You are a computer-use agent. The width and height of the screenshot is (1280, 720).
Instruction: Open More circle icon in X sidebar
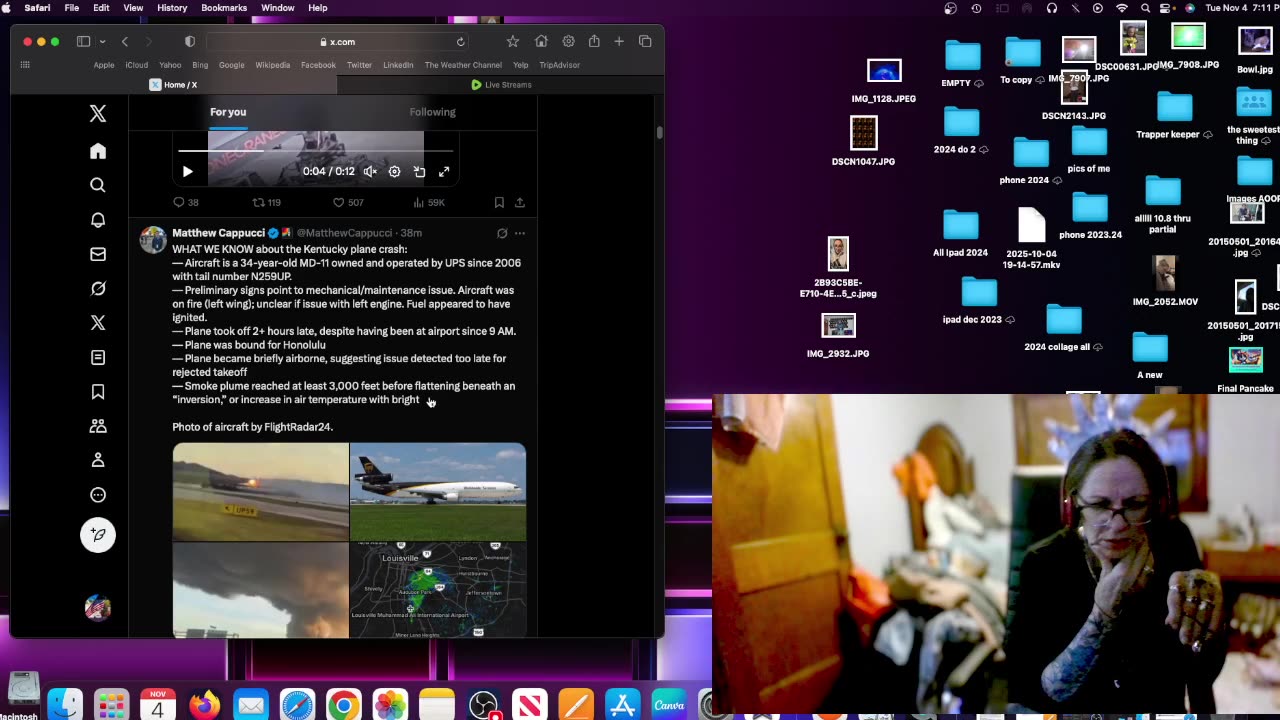[98, 495]
